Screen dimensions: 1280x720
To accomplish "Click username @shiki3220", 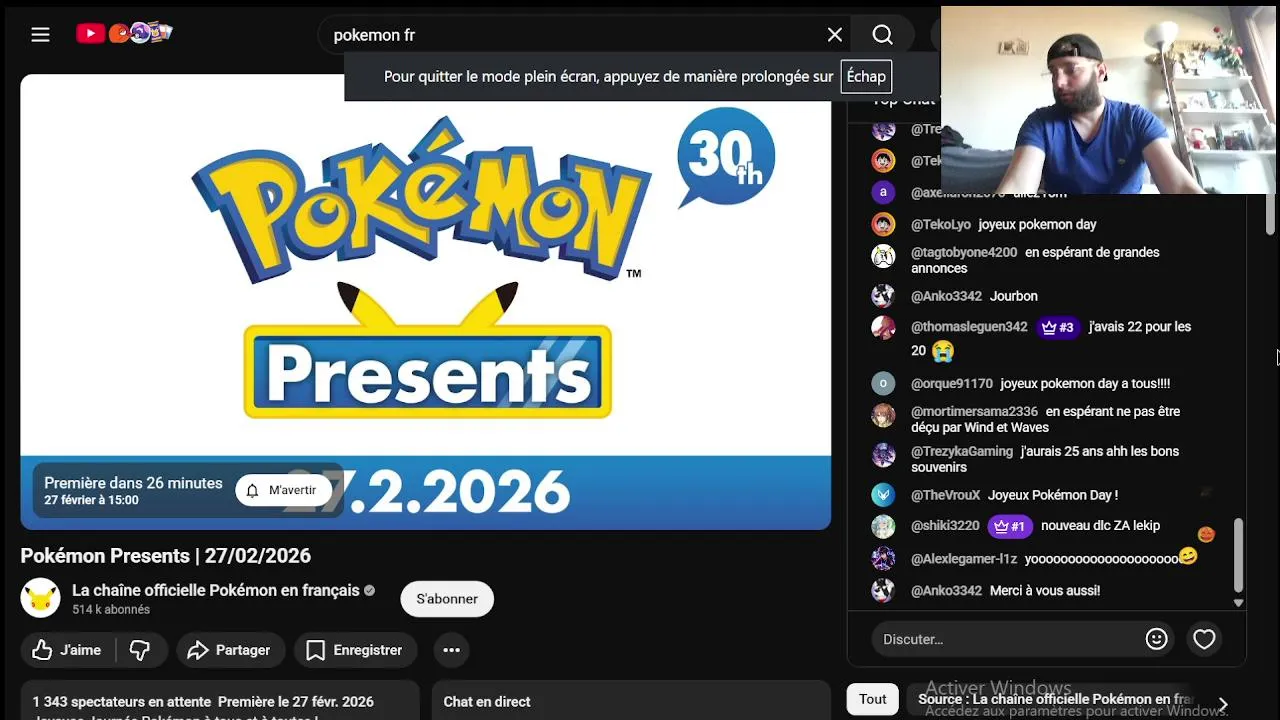I will (x=945, y=526).
